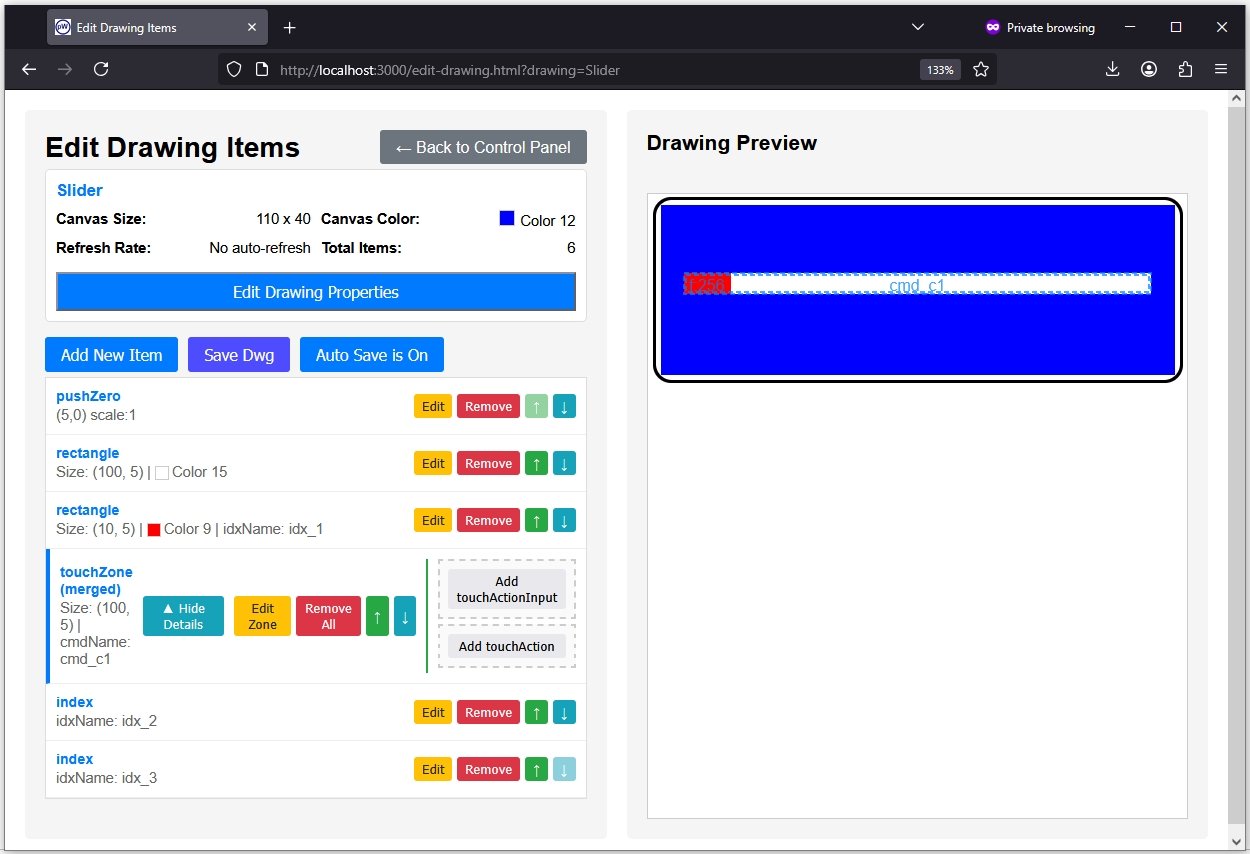This screenshot has width=1250, height=854.
Task: Move idx_3 index item up
Action: (536, 769)
